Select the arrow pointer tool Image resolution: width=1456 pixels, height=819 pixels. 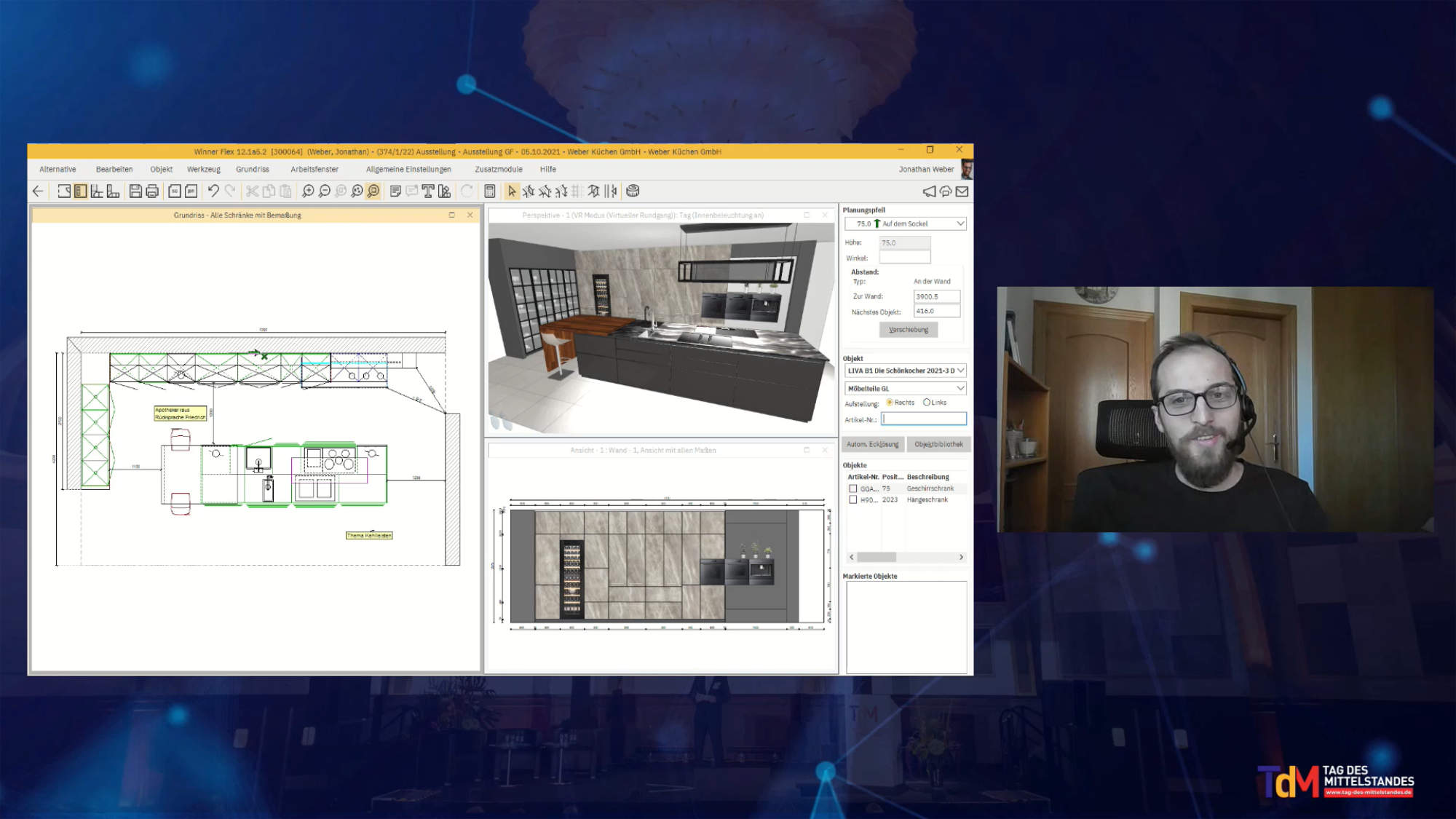[x=512, y=191]
